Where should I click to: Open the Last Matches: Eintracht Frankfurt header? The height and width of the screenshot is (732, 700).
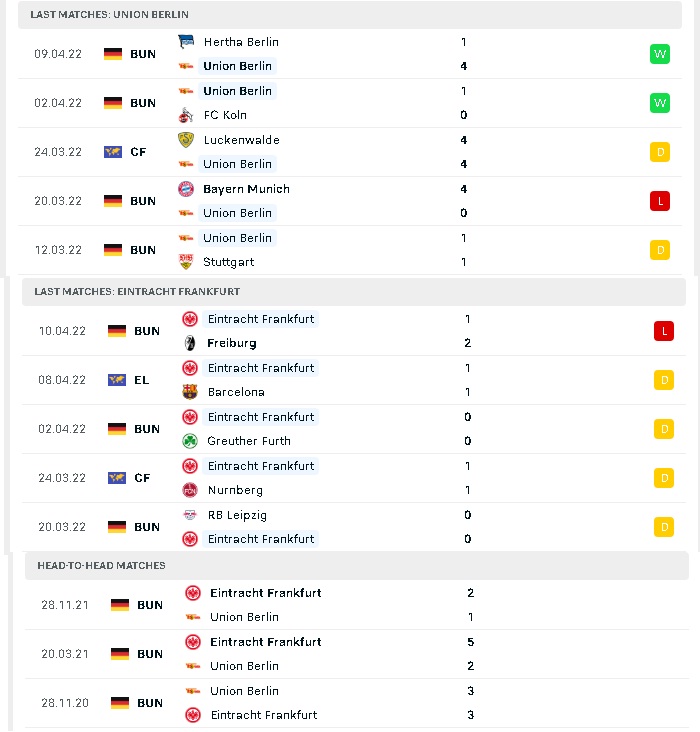(x=354, y=292)
